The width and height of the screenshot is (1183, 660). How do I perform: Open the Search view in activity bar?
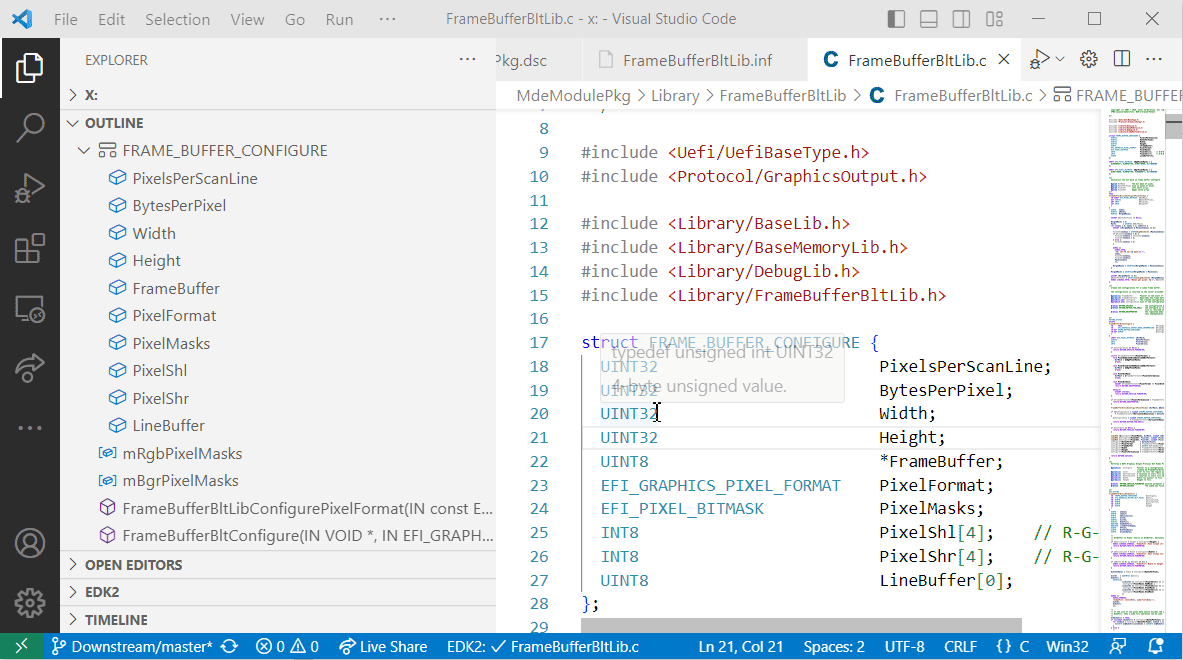(x=29, y=127)
